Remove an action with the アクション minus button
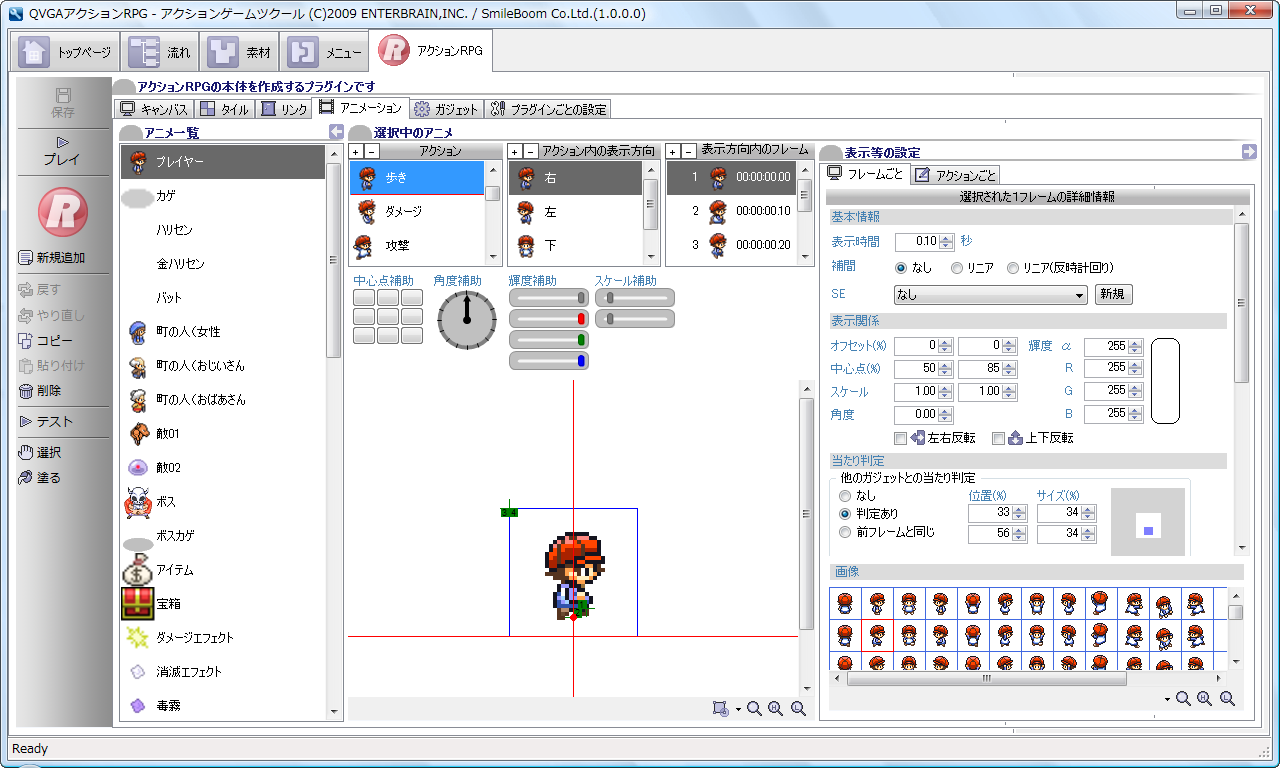The height and width of the screenshot is (768, 1280). [x=371, y=151]
